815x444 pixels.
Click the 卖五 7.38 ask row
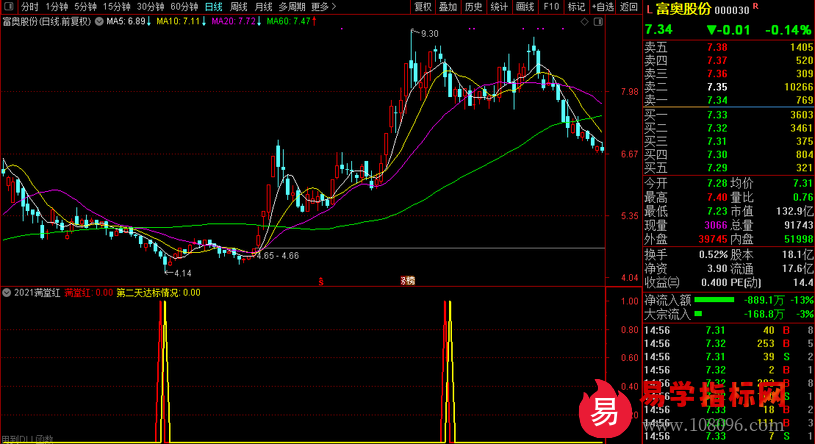coord(729,47)
